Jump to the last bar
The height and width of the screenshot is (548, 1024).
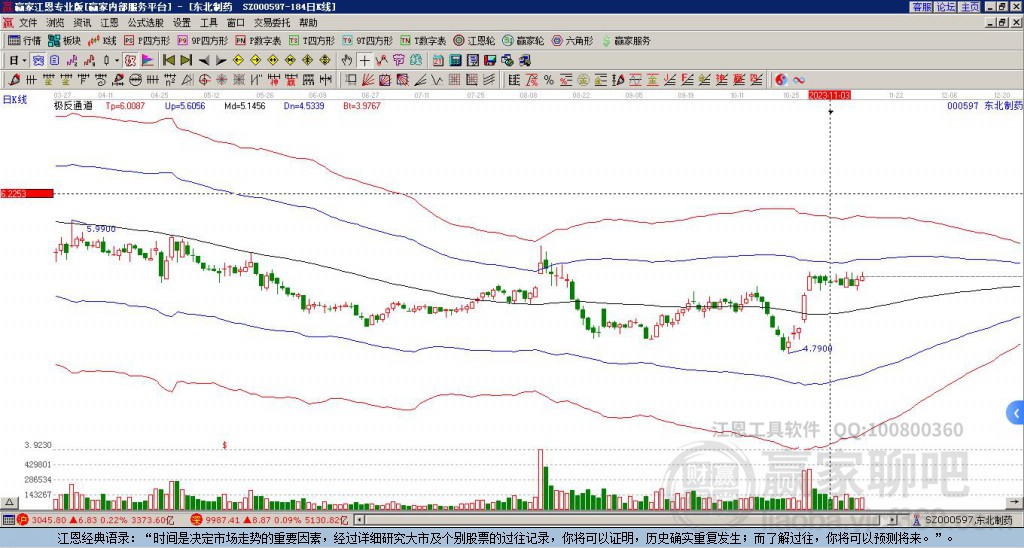(186, 61)
